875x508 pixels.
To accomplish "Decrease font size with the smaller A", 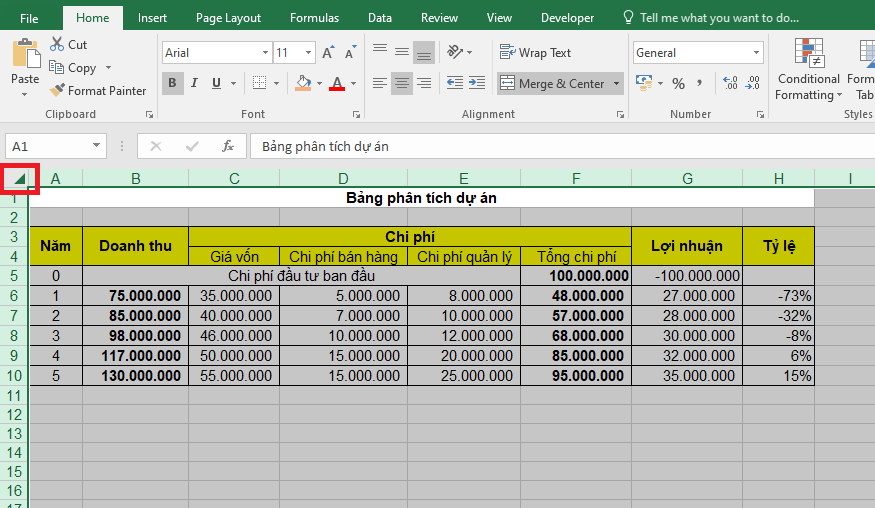I will tap(350, 52).
